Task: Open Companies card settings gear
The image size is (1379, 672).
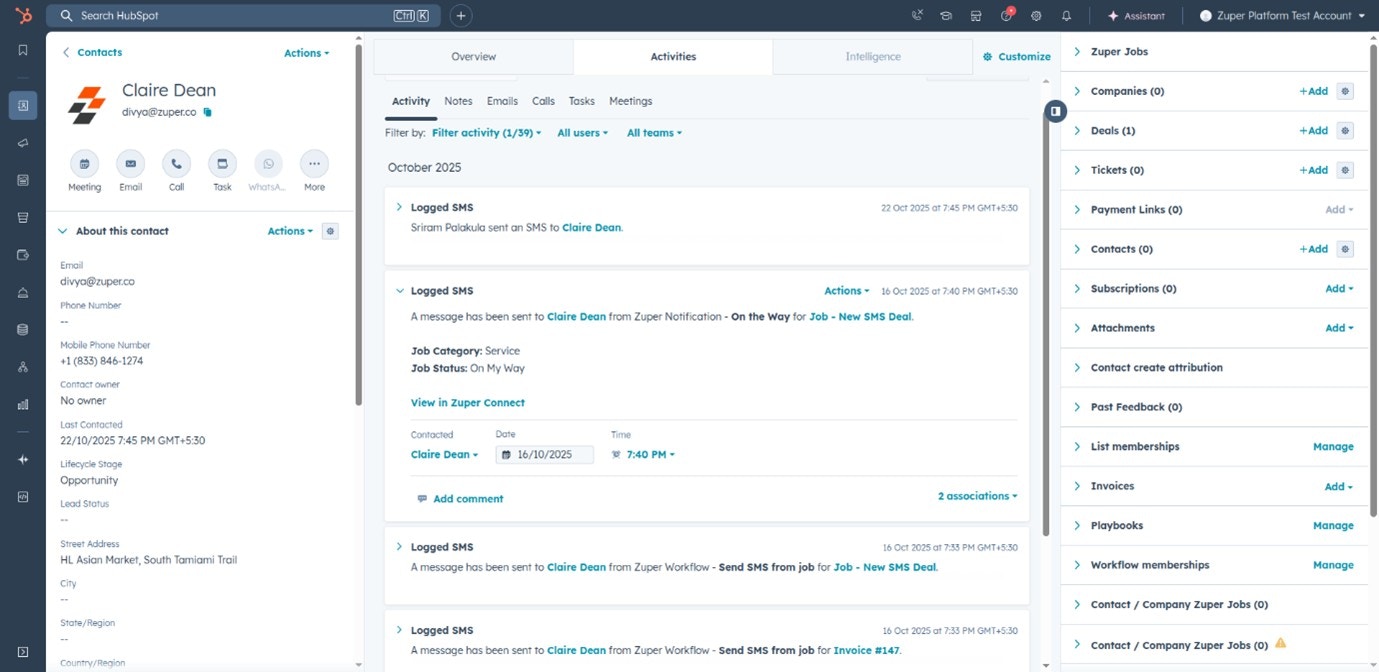Action: click(x=1345, y=91)
